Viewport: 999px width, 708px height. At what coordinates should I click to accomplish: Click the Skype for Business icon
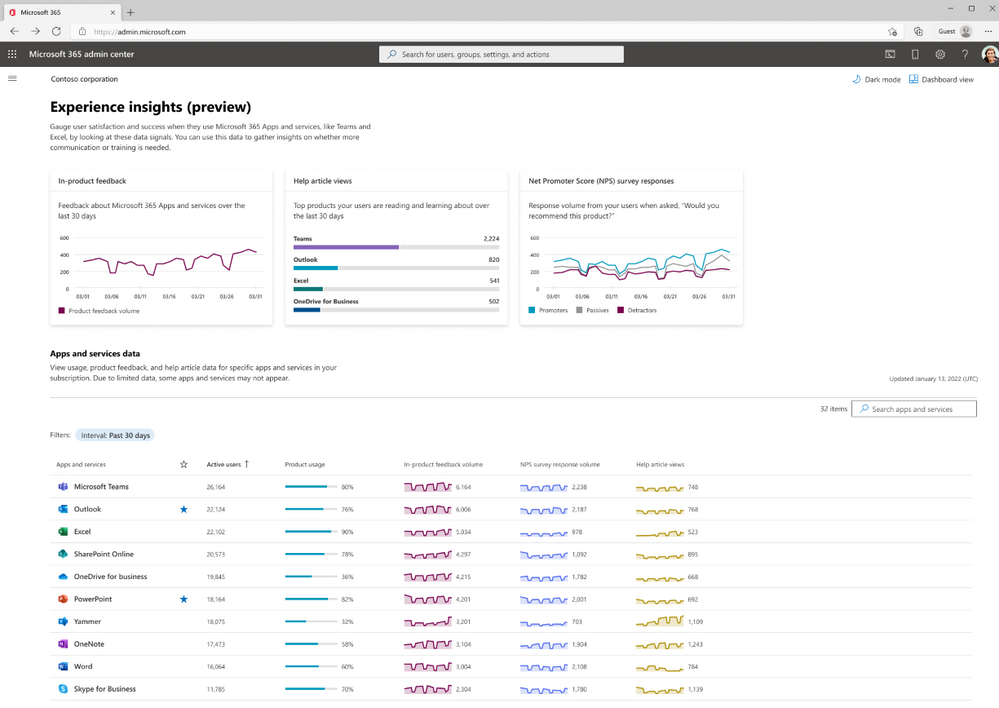pyautogui.click(x=63, y=689)
